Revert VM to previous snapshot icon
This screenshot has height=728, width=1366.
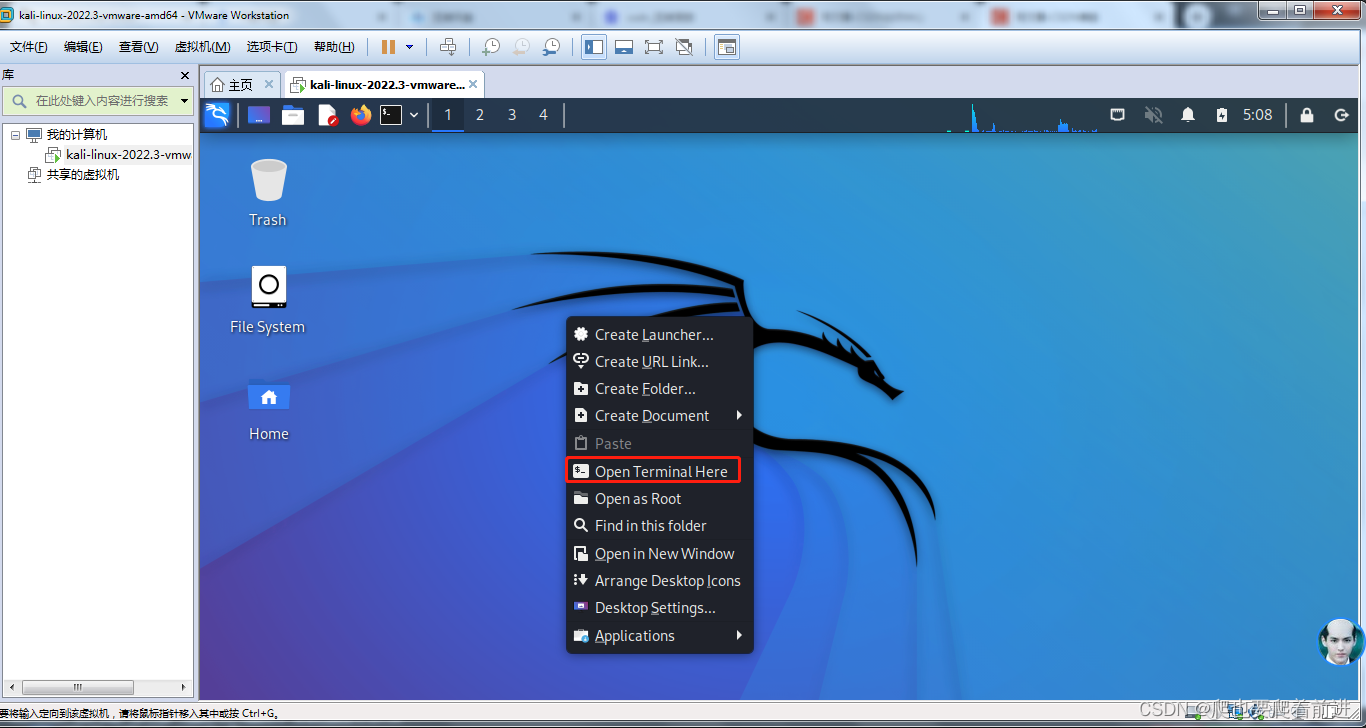[x=521, y=47]
